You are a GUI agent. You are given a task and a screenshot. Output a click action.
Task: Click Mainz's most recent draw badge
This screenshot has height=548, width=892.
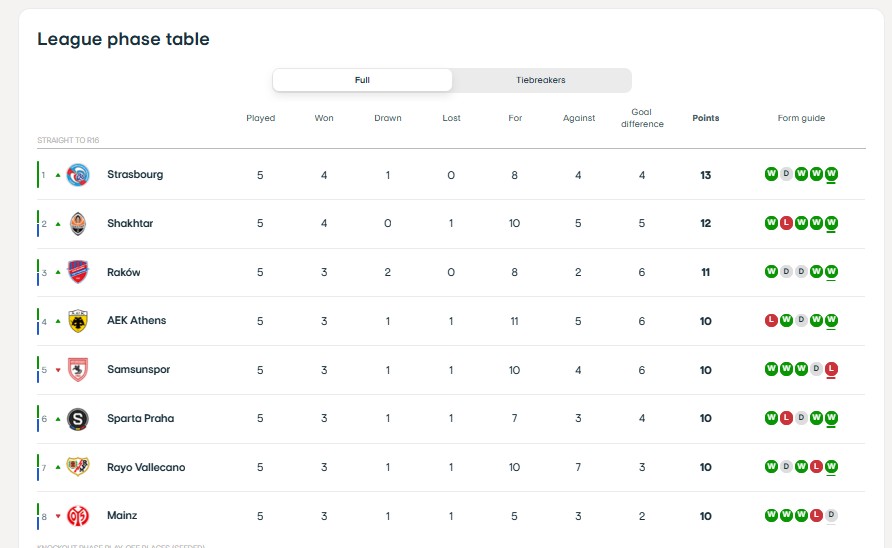[x=831, y=515]
